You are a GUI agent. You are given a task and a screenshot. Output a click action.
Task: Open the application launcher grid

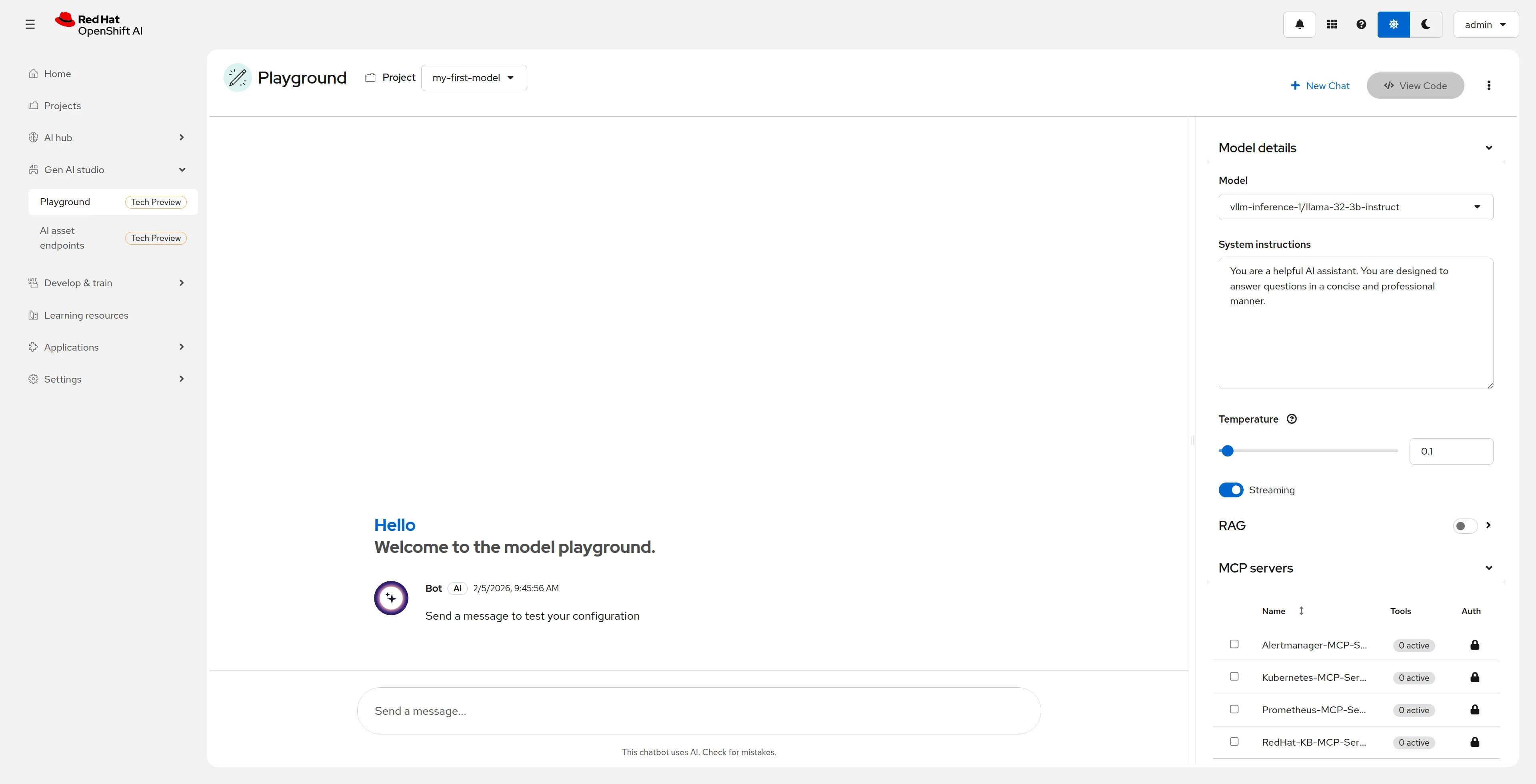point(1332,24)
